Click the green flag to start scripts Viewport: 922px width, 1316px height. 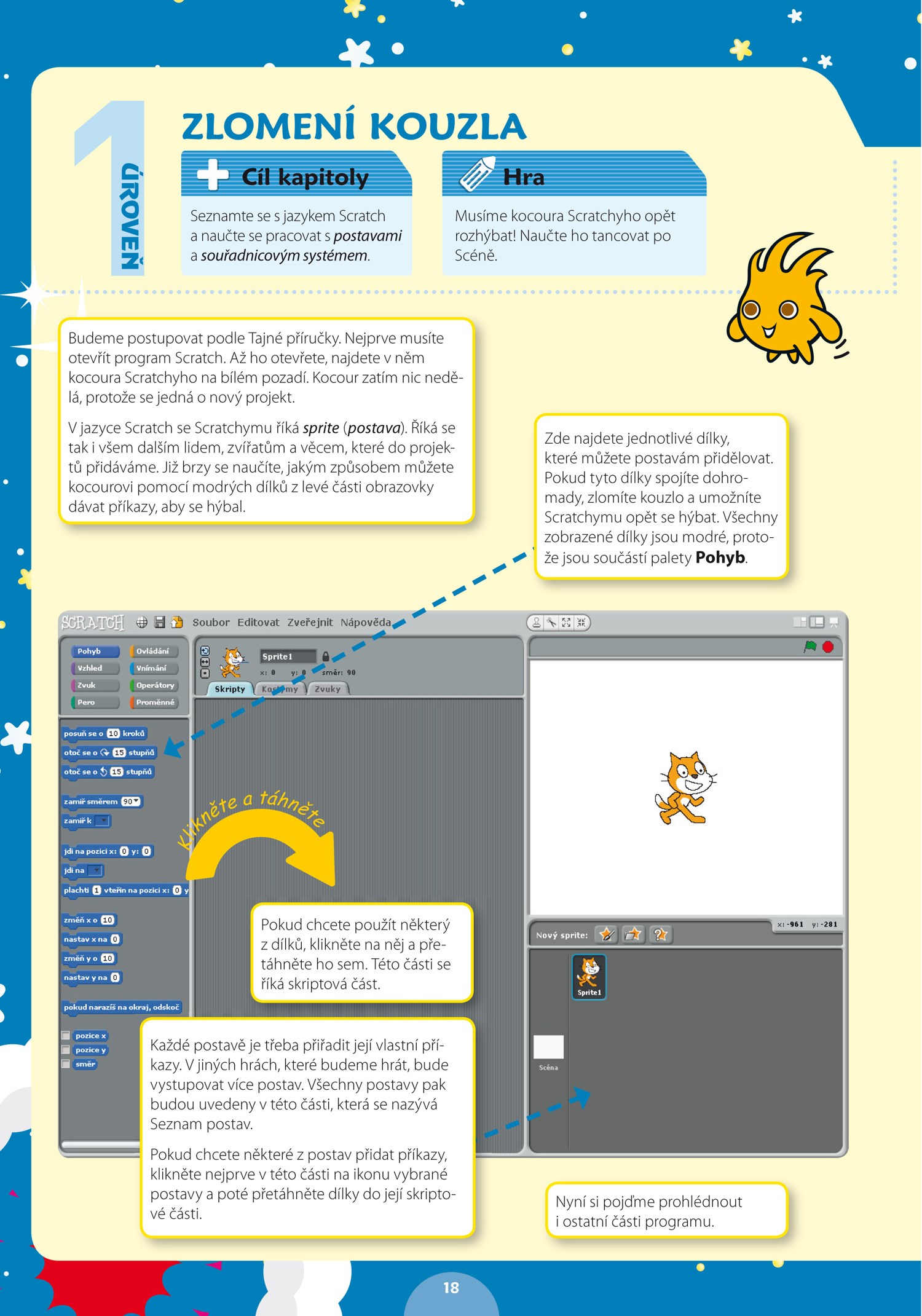pos(810,647)
